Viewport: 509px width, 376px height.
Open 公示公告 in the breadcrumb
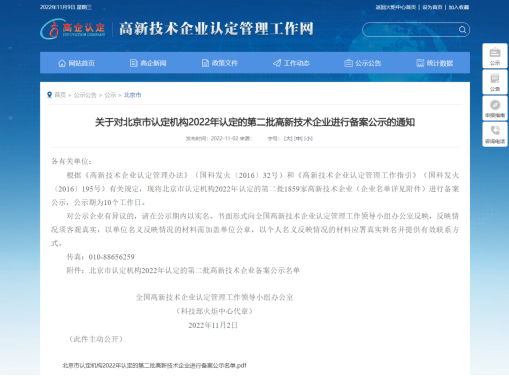click(85, 95)
